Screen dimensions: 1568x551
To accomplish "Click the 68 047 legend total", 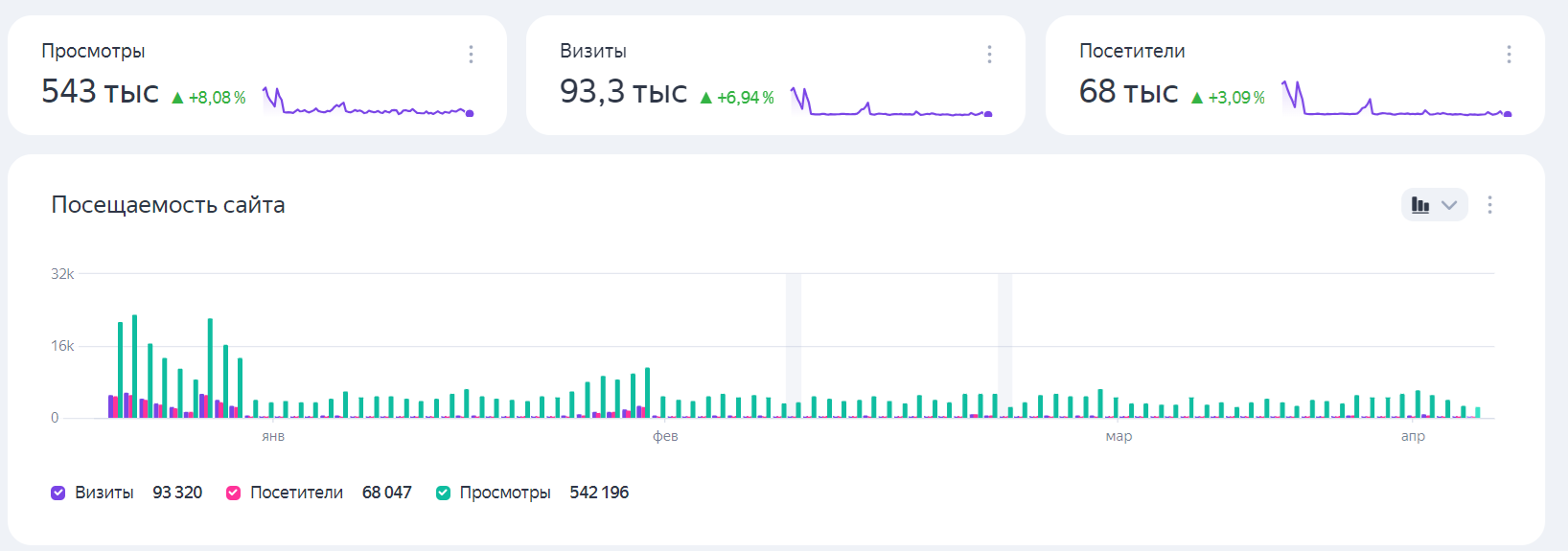I will pos(386,493).
